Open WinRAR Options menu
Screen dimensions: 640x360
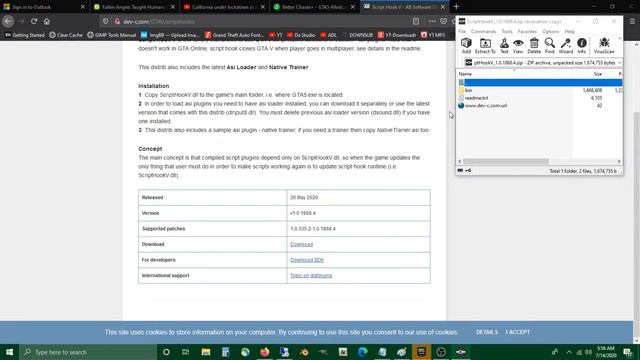[551, 31]
